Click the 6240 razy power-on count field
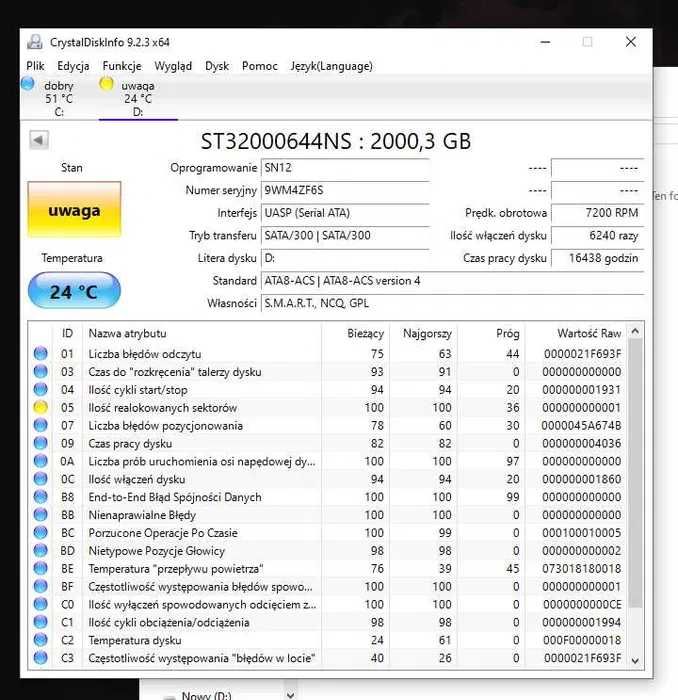Screen dimensions: 678x700 (597, 235)
